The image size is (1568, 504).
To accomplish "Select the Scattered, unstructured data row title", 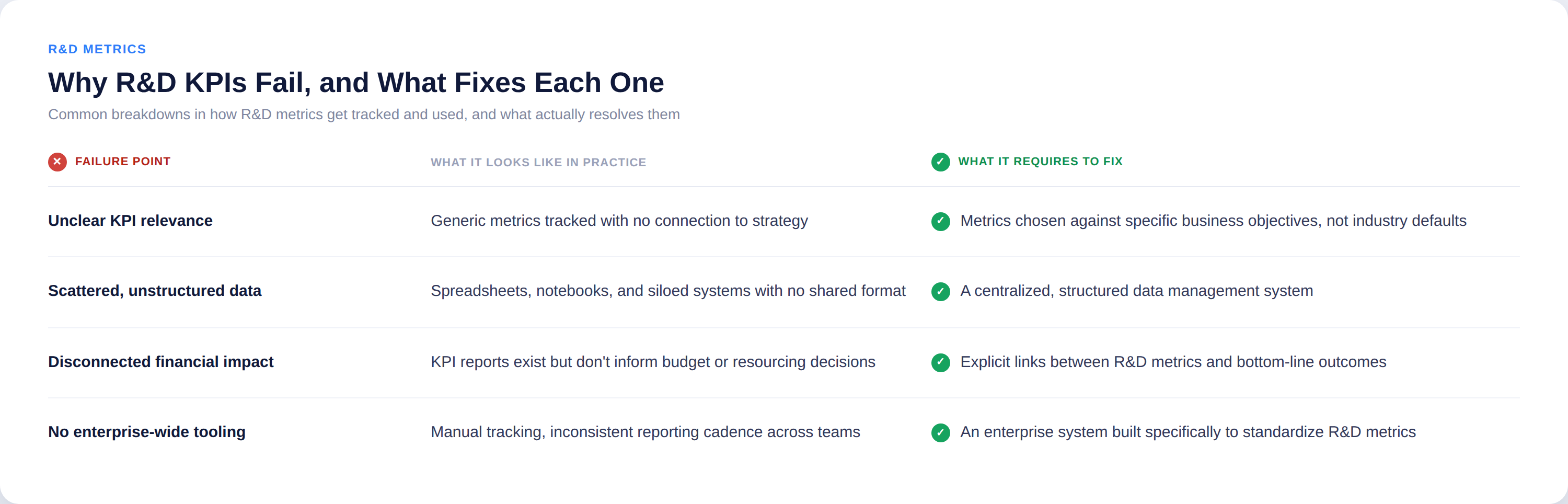I will [x=155, y=290].
